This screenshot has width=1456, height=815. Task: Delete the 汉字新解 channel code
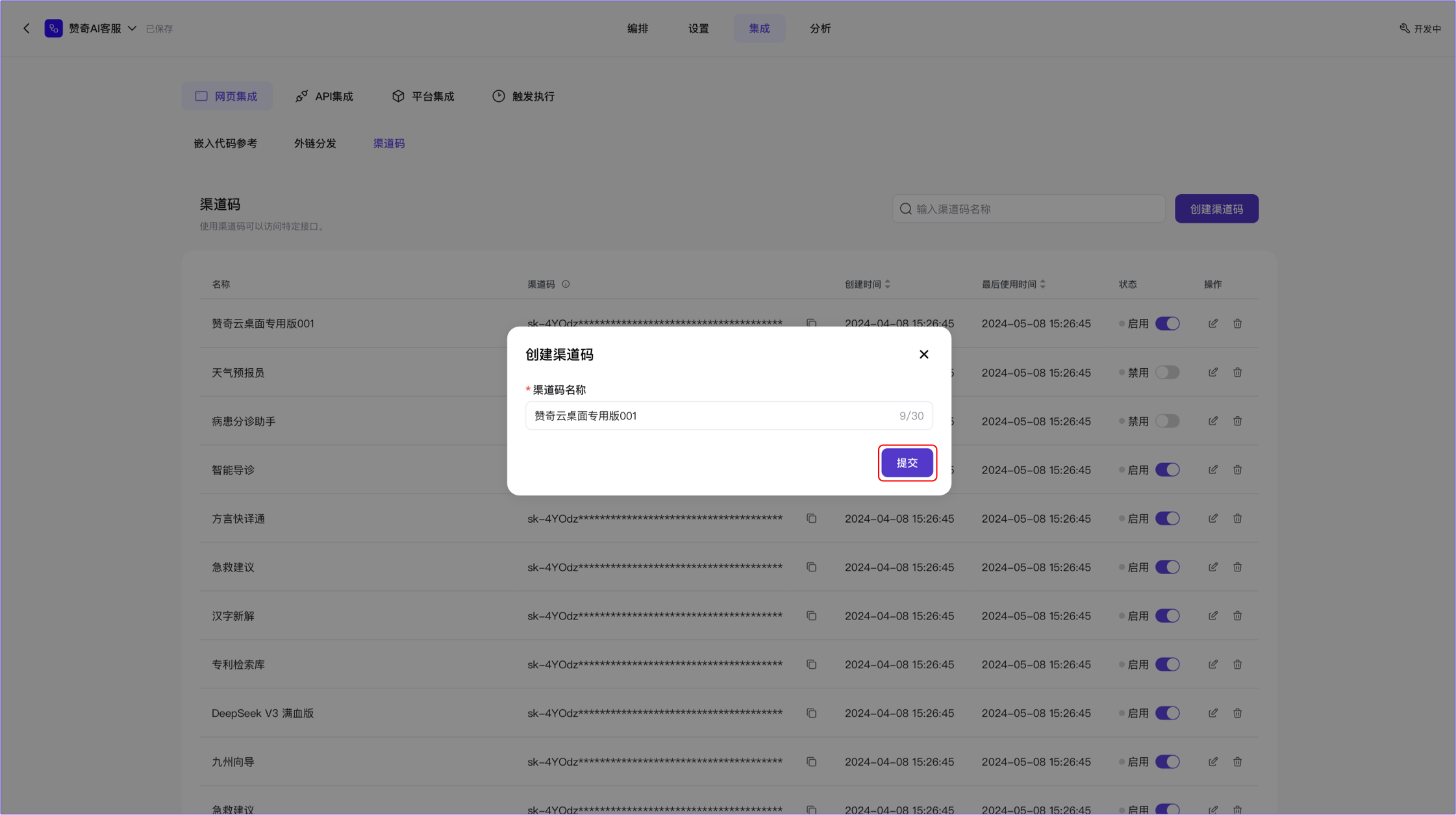[1237, 616]
